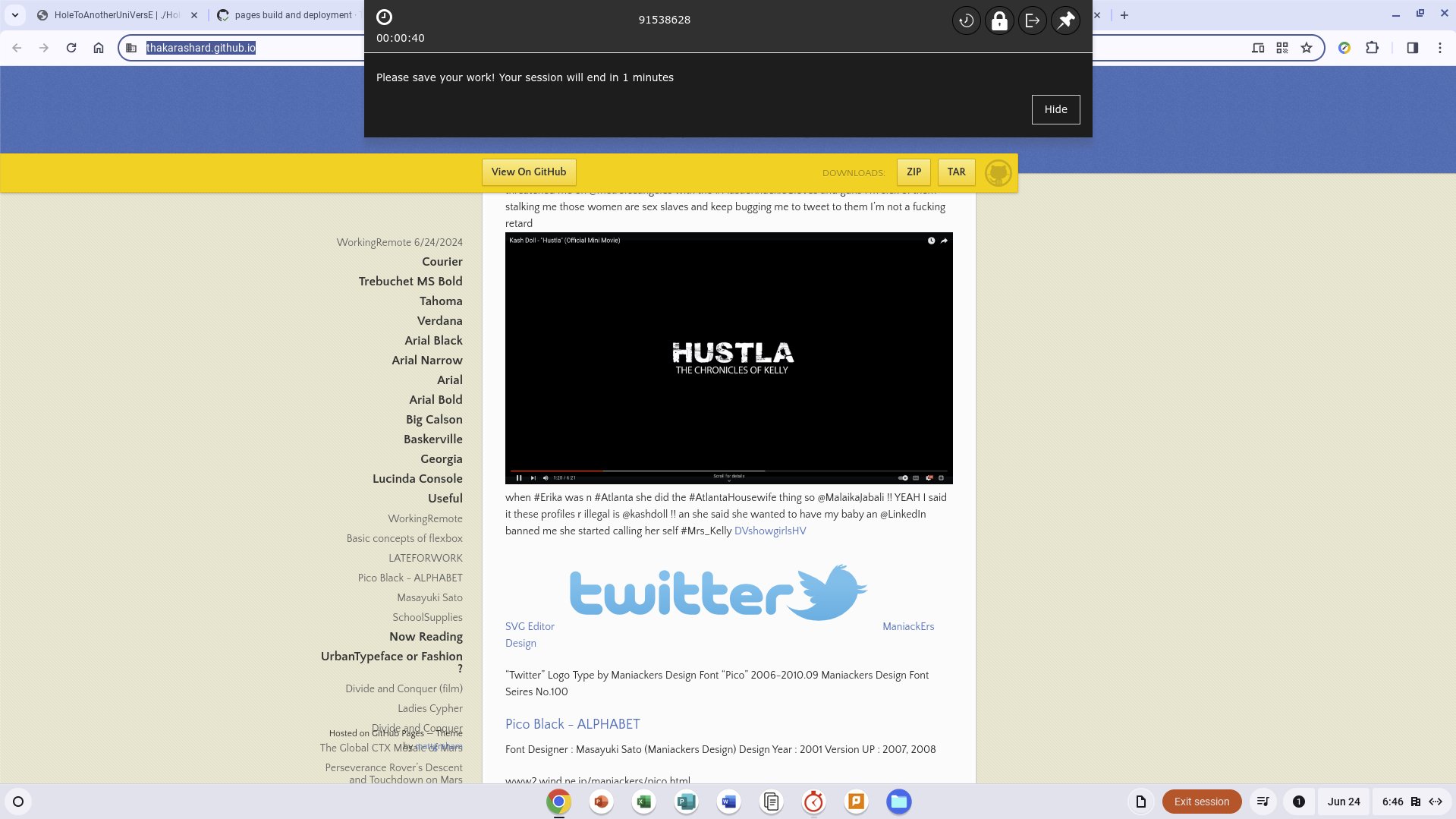Click the session timer clock icon
This screenshot has width=1456, height=819.
(385, 17)
